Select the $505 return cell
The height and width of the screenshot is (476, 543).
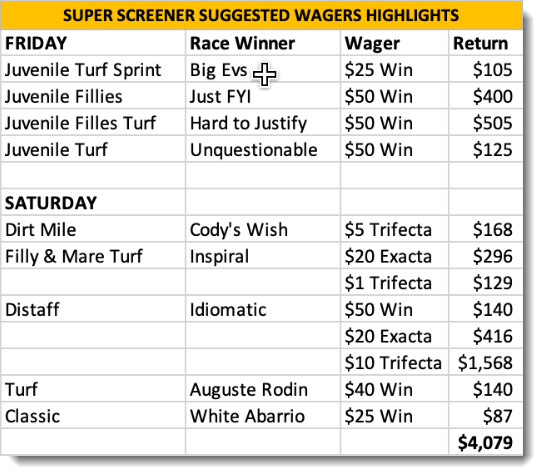click(x=486, y=123)
